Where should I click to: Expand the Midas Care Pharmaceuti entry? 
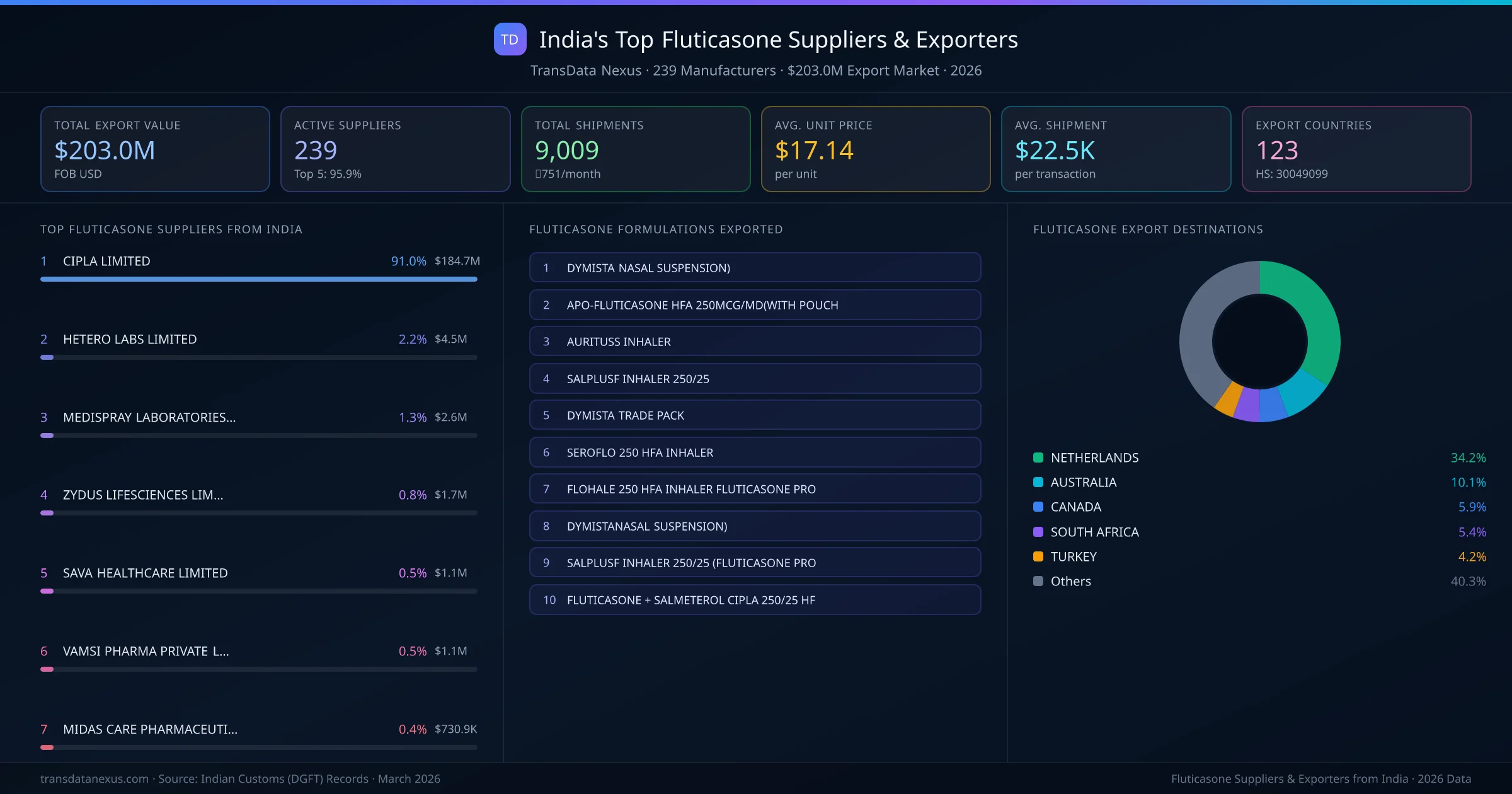pyautogui.click(x=149, y=729)
